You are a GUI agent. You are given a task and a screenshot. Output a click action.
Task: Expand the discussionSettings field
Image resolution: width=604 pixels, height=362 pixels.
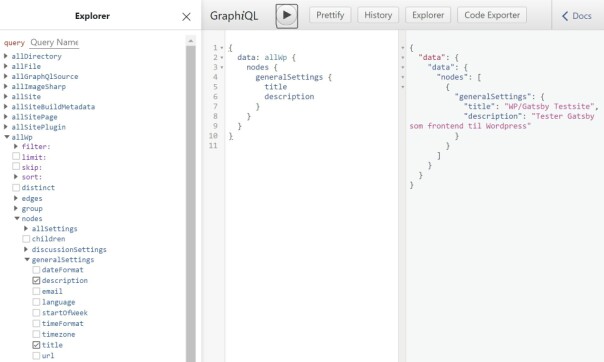pyautogui.click(x=26, y=249)
